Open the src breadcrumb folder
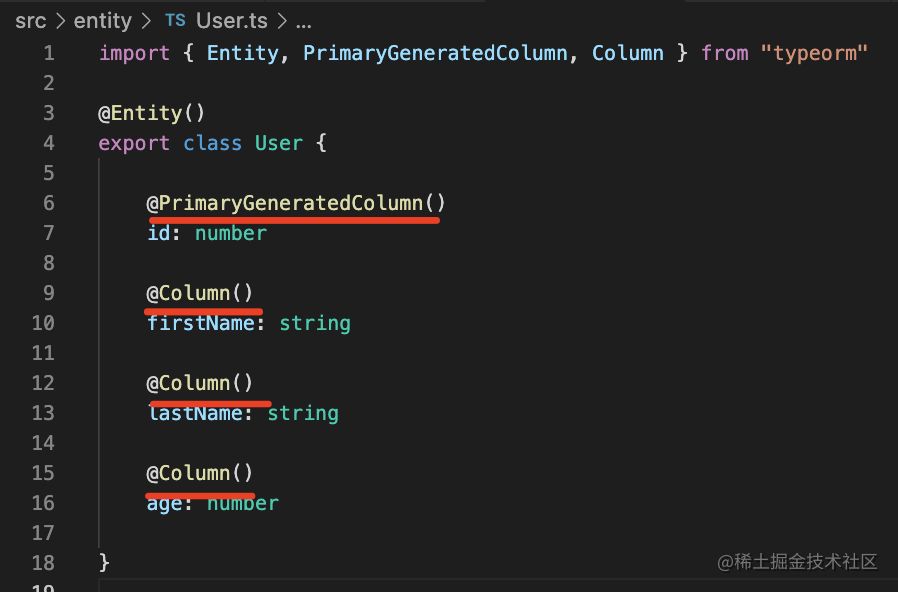Image resolution: width=898 pixels, height=592 pixels. [x=30, y=21]
